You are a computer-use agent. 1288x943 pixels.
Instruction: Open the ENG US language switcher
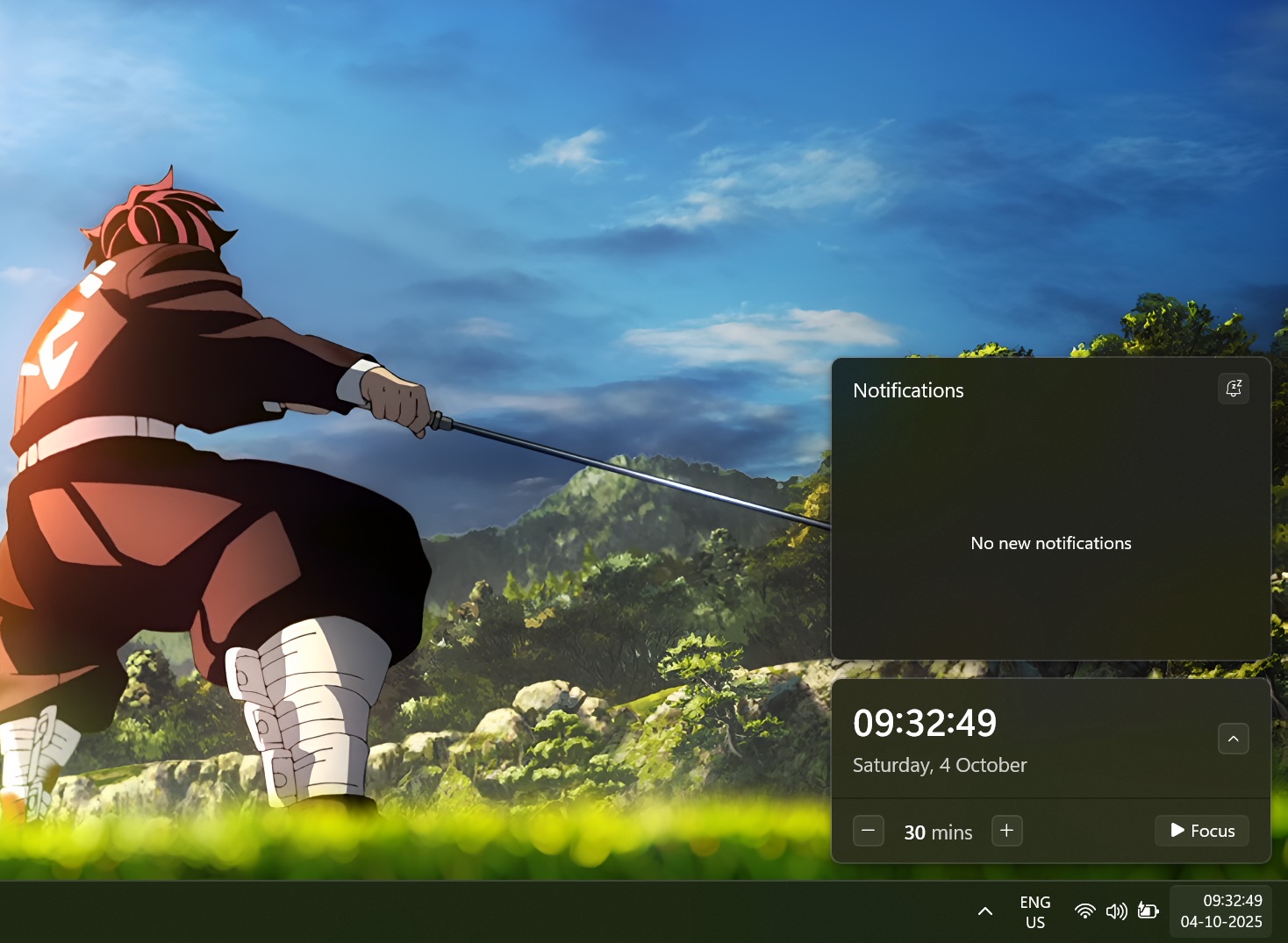1034,912
